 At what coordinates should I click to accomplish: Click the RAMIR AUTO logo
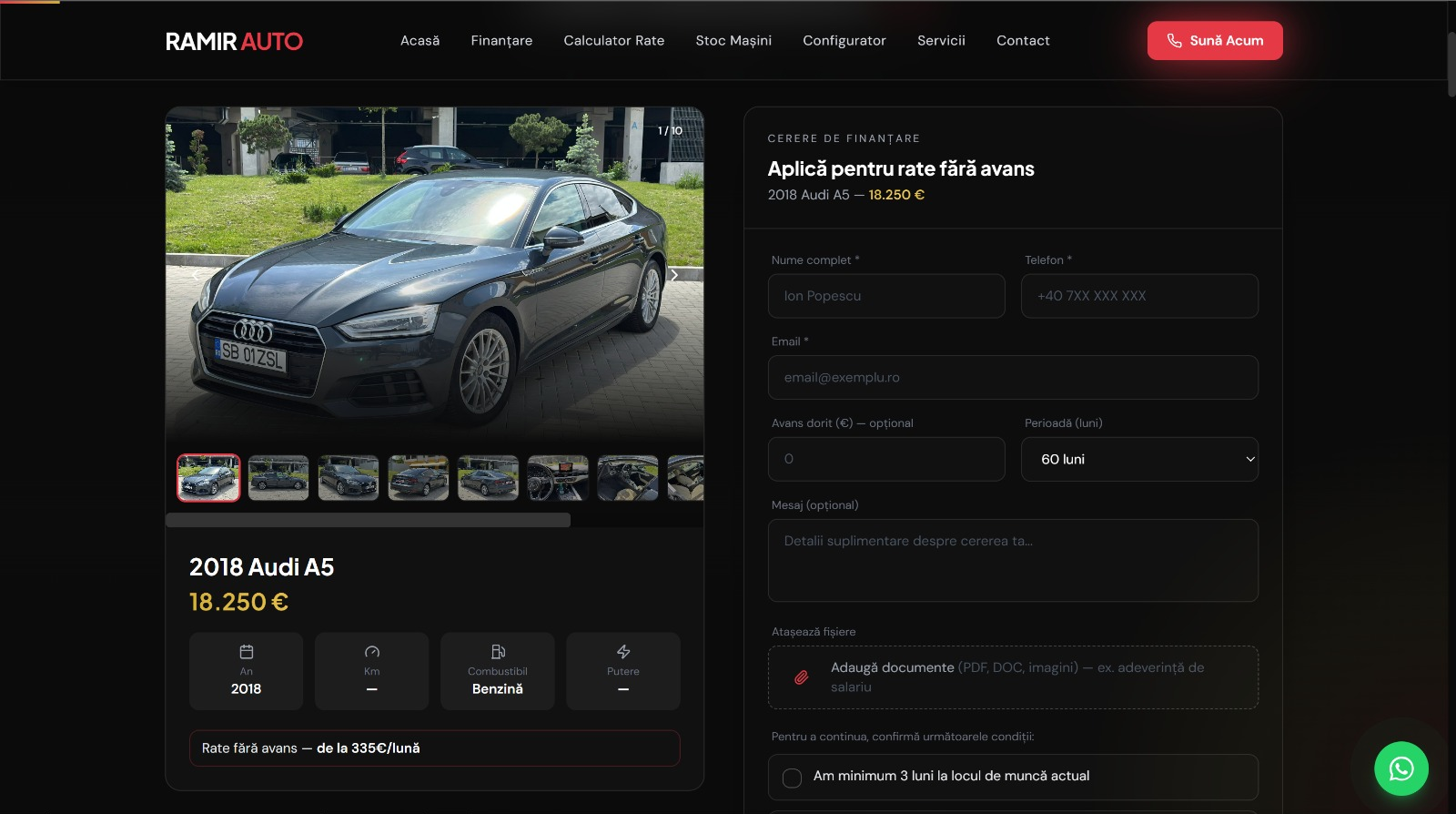click(x=234, y=41)
